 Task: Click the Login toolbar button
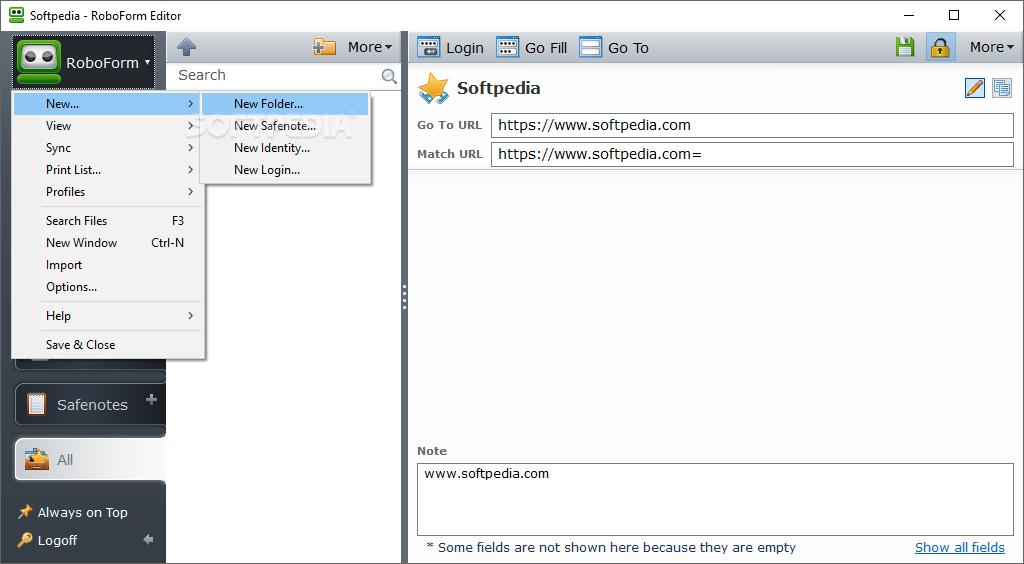[x=450, y=48]
